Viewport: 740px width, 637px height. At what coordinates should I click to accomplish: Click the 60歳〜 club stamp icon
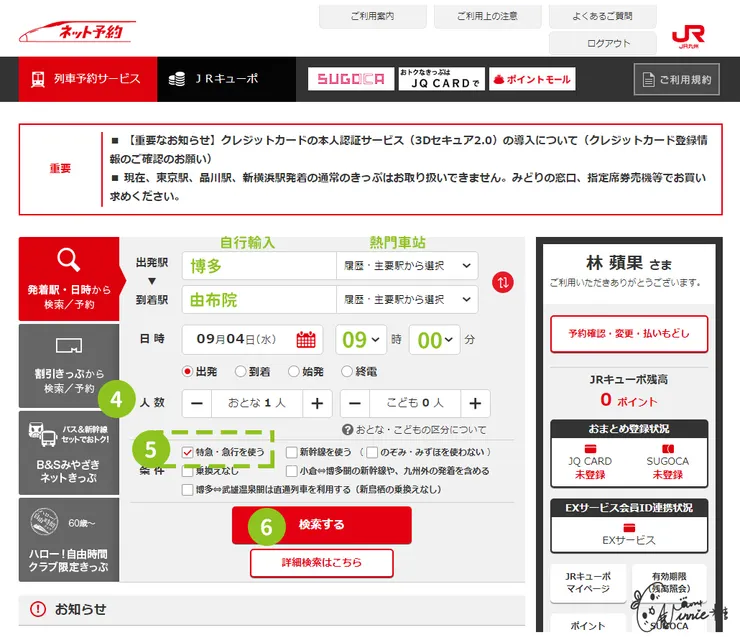(x=44, y=522)
